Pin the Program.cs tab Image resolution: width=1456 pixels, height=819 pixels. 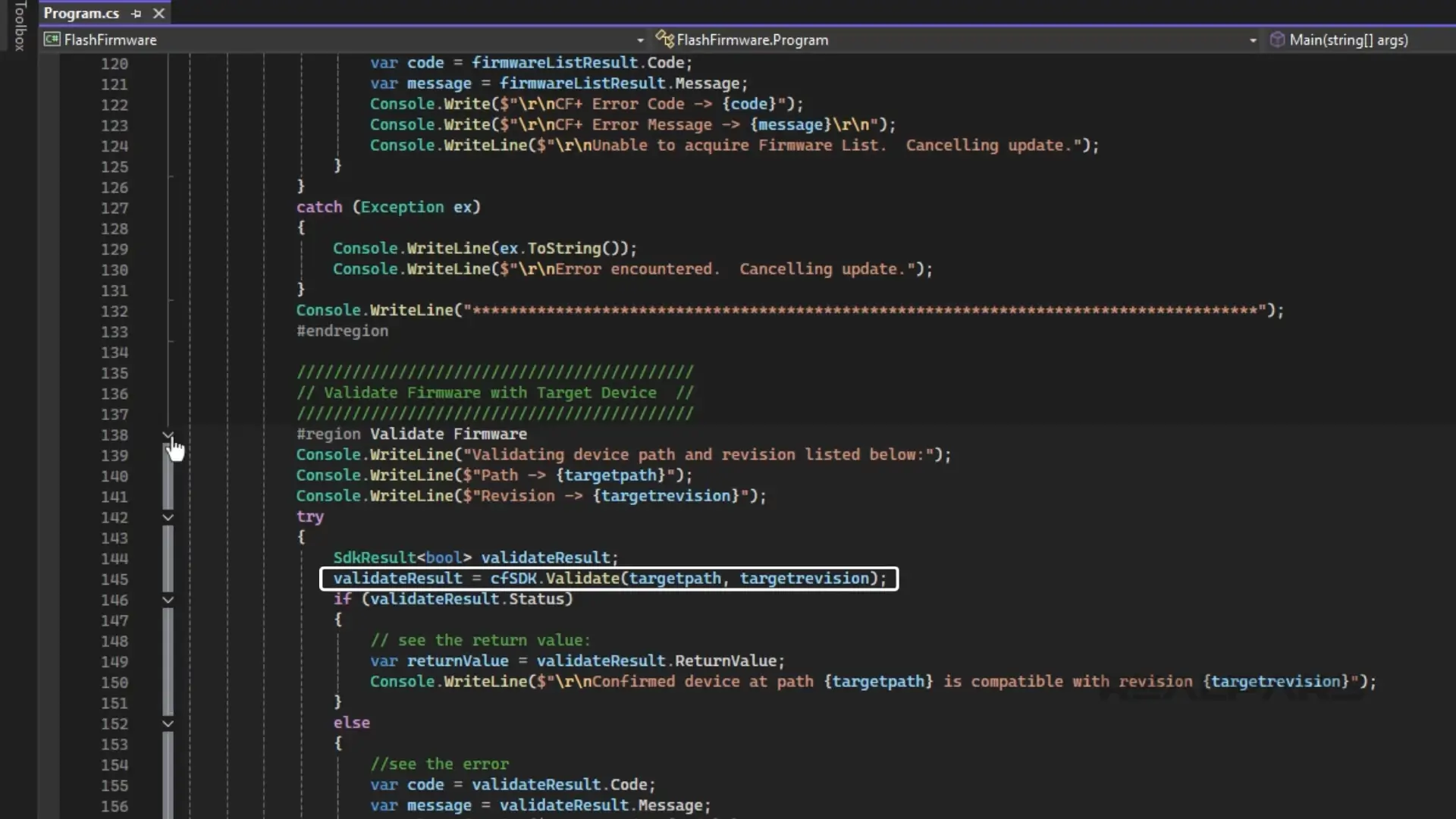[x=136, y=14]
